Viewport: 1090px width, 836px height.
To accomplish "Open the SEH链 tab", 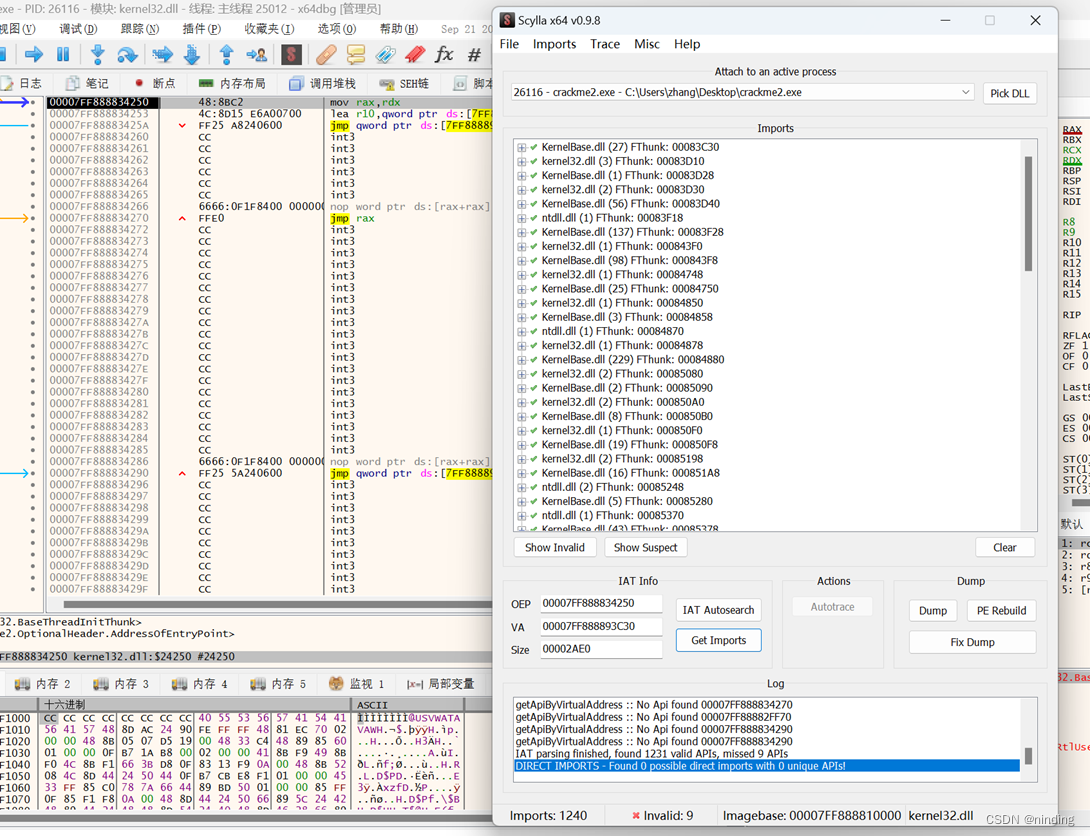I will pos(405,83).
